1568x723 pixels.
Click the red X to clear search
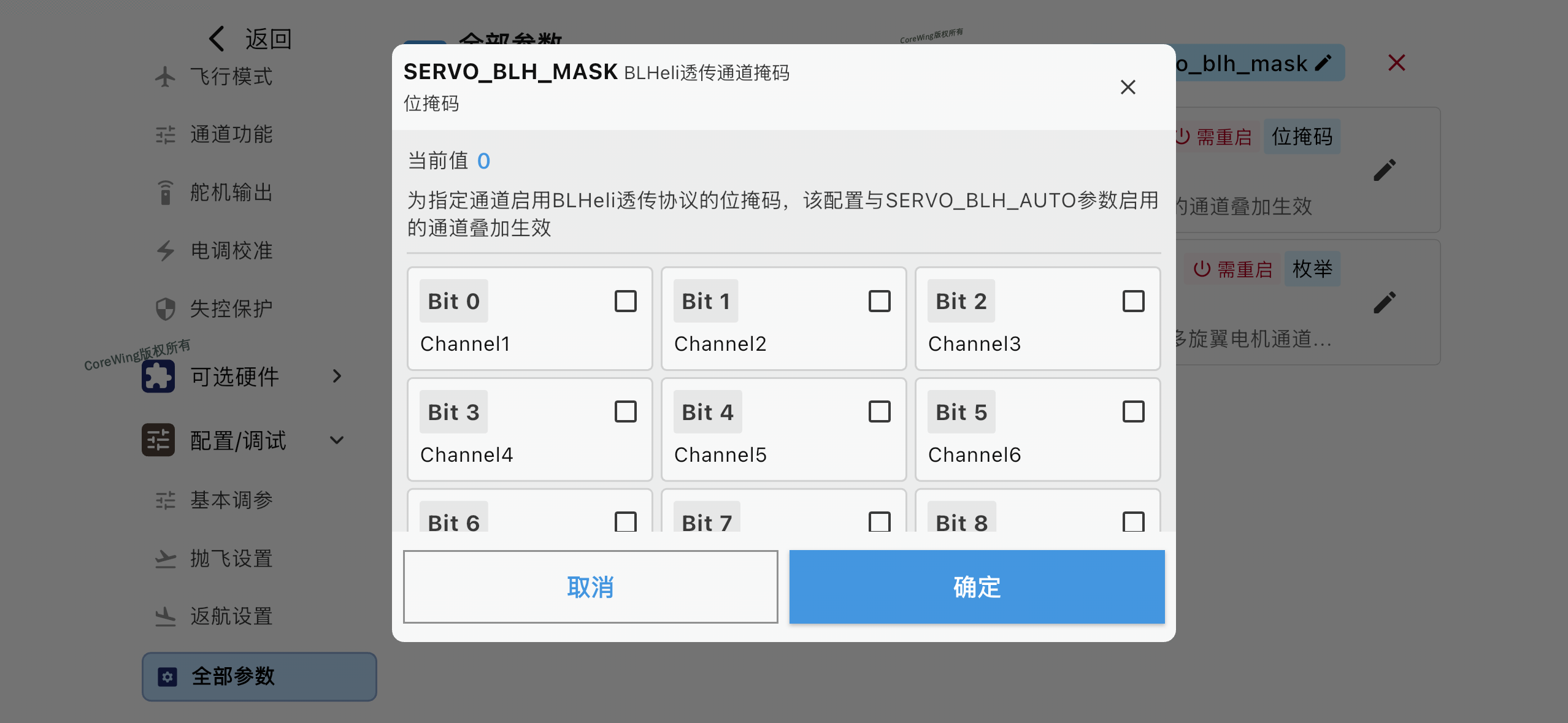coord(1396,63)
